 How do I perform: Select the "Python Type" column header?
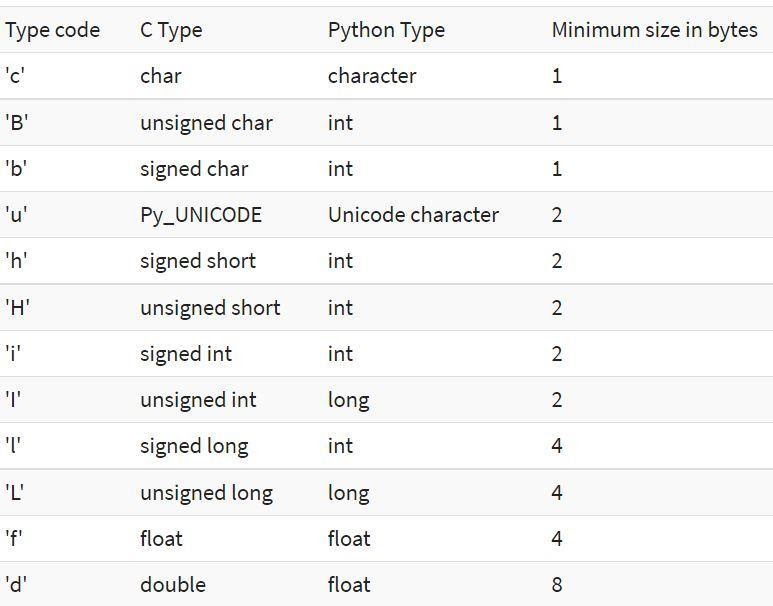pyautogui.click(x=386, y=30)
